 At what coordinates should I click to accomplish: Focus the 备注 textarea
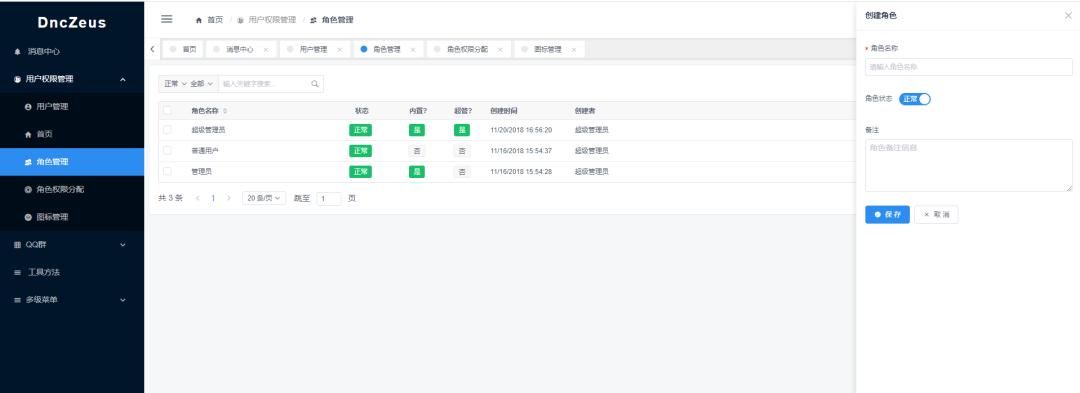pyautogui.click(x=968, y=165)
